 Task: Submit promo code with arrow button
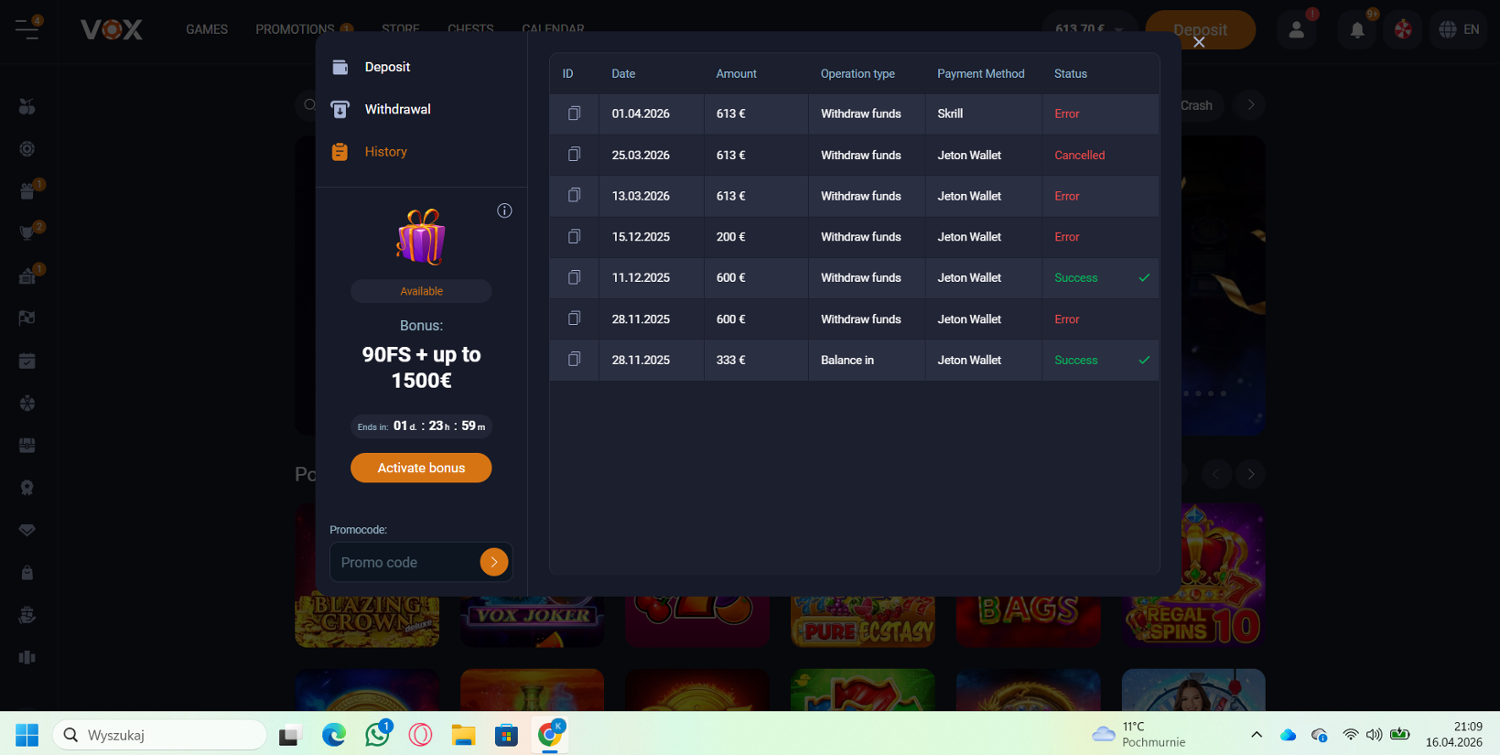(x=494, y=562)
